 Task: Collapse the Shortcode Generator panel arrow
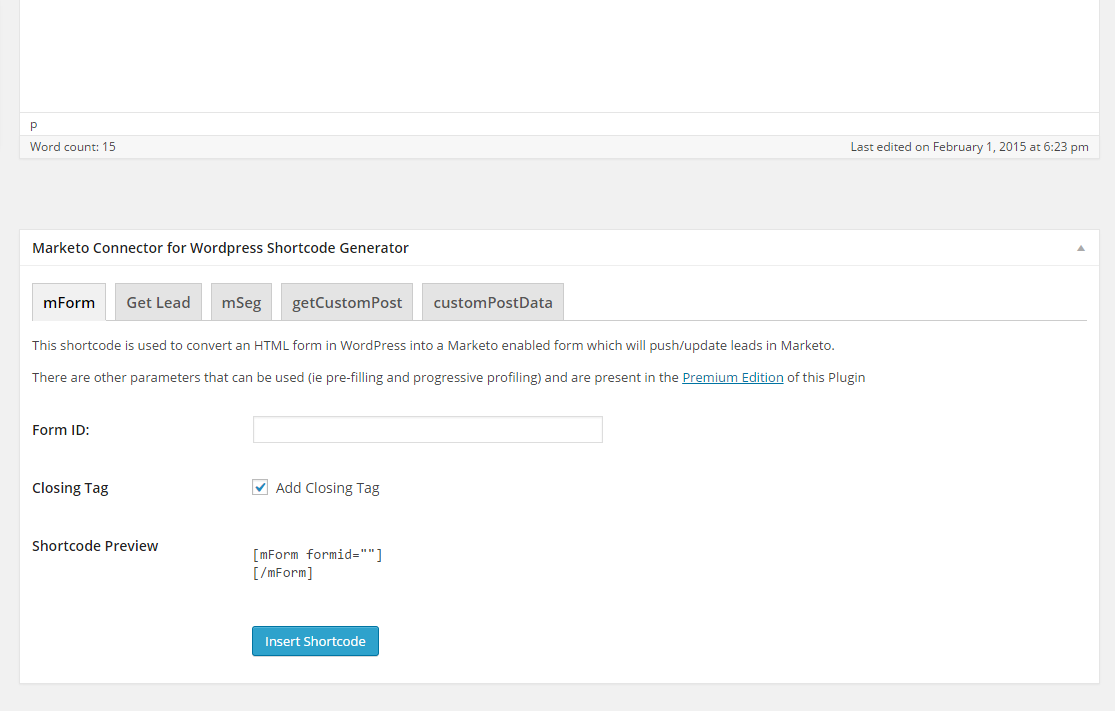click(1080, 248)
